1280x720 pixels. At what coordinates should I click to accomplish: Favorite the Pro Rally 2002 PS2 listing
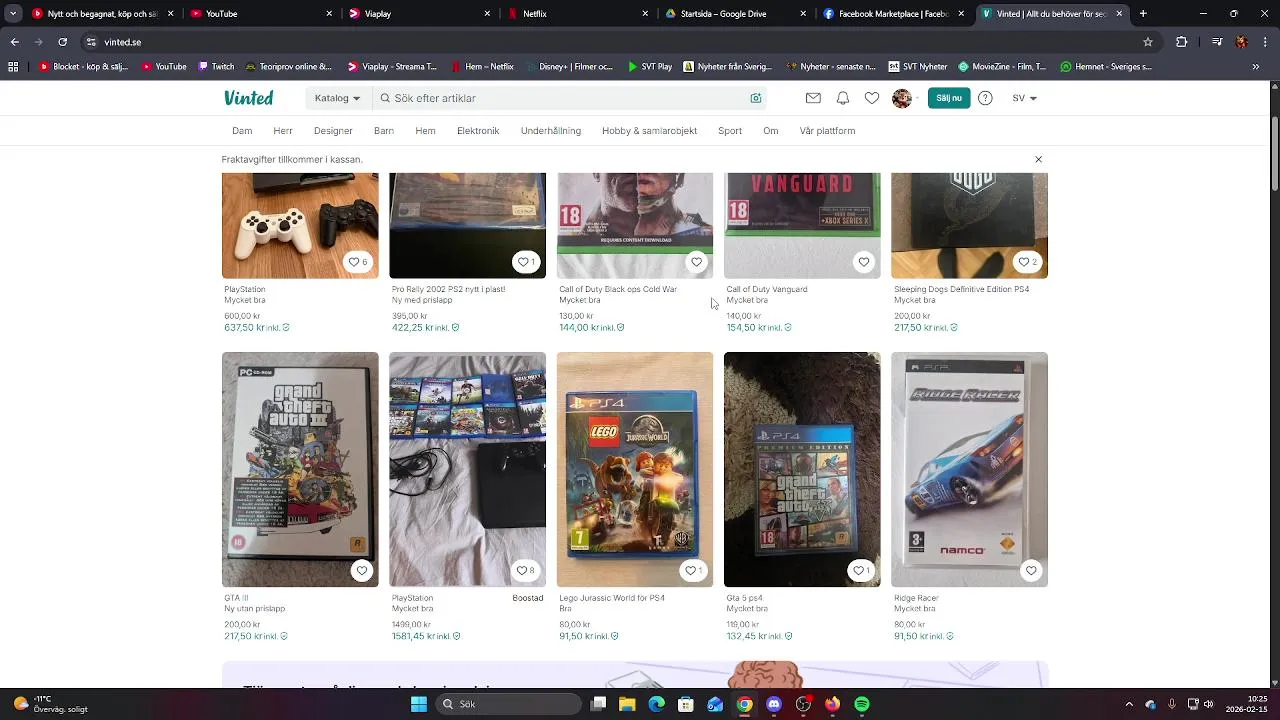click(525, 262)
